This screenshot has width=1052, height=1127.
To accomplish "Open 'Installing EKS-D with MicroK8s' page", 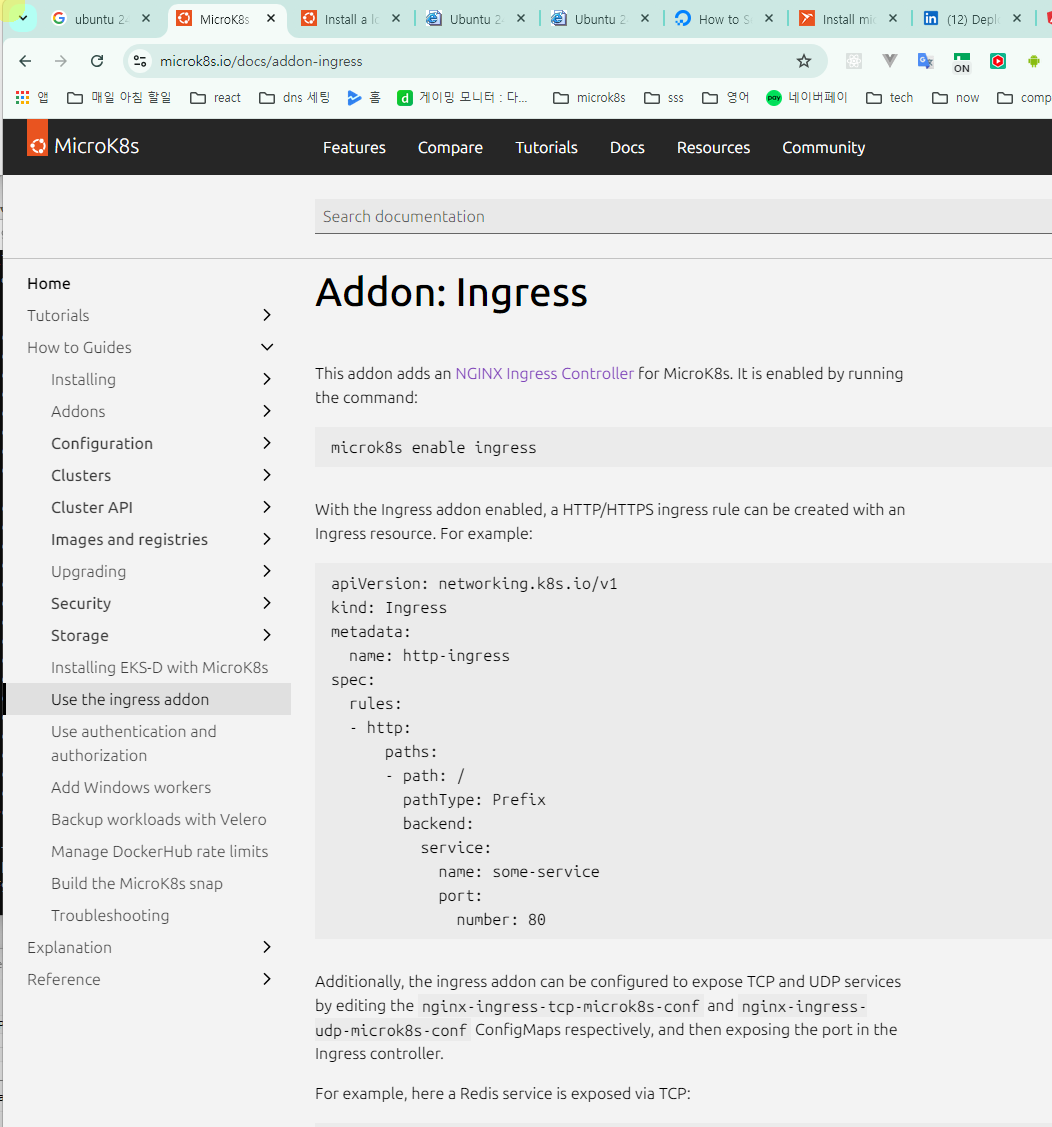I will pyautogui.click(x=160, y=667).
